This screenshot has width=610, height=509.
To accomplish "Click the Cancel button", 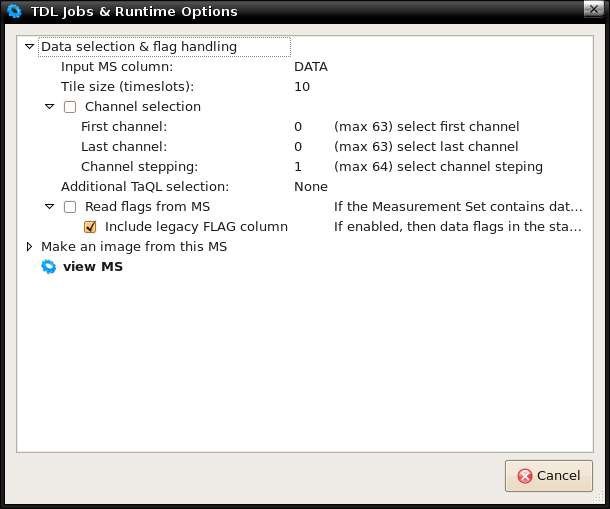I will [549, 476].
